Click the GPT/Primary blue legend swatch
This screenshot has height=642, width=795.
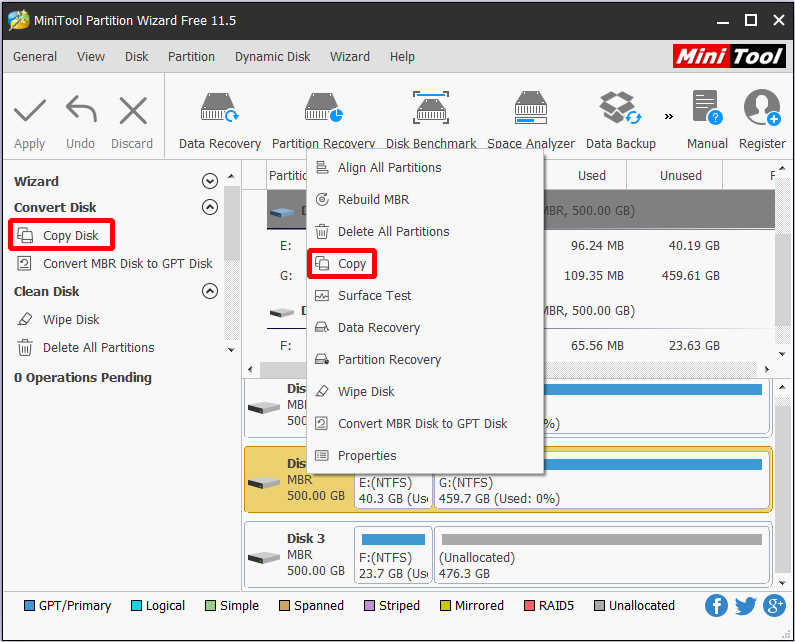point(29,605)
